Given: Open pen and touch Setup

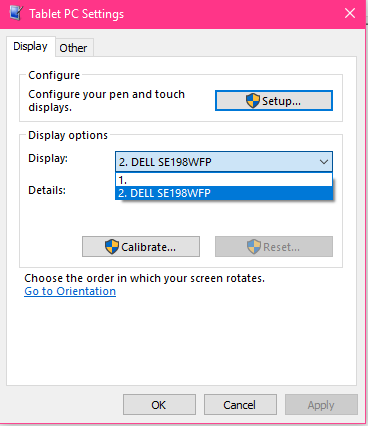Looking at the screenshot, I should click(274, 100).
